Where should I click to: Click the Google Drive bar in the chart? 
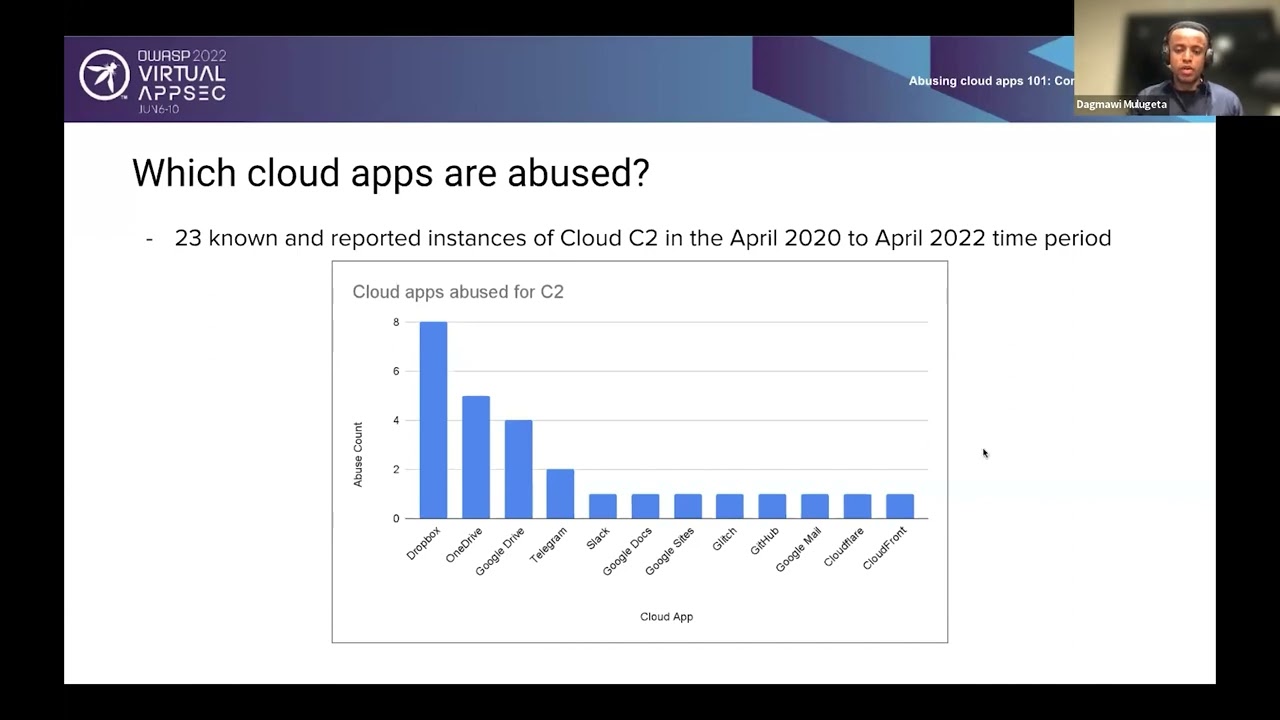(x=518, y=469)
